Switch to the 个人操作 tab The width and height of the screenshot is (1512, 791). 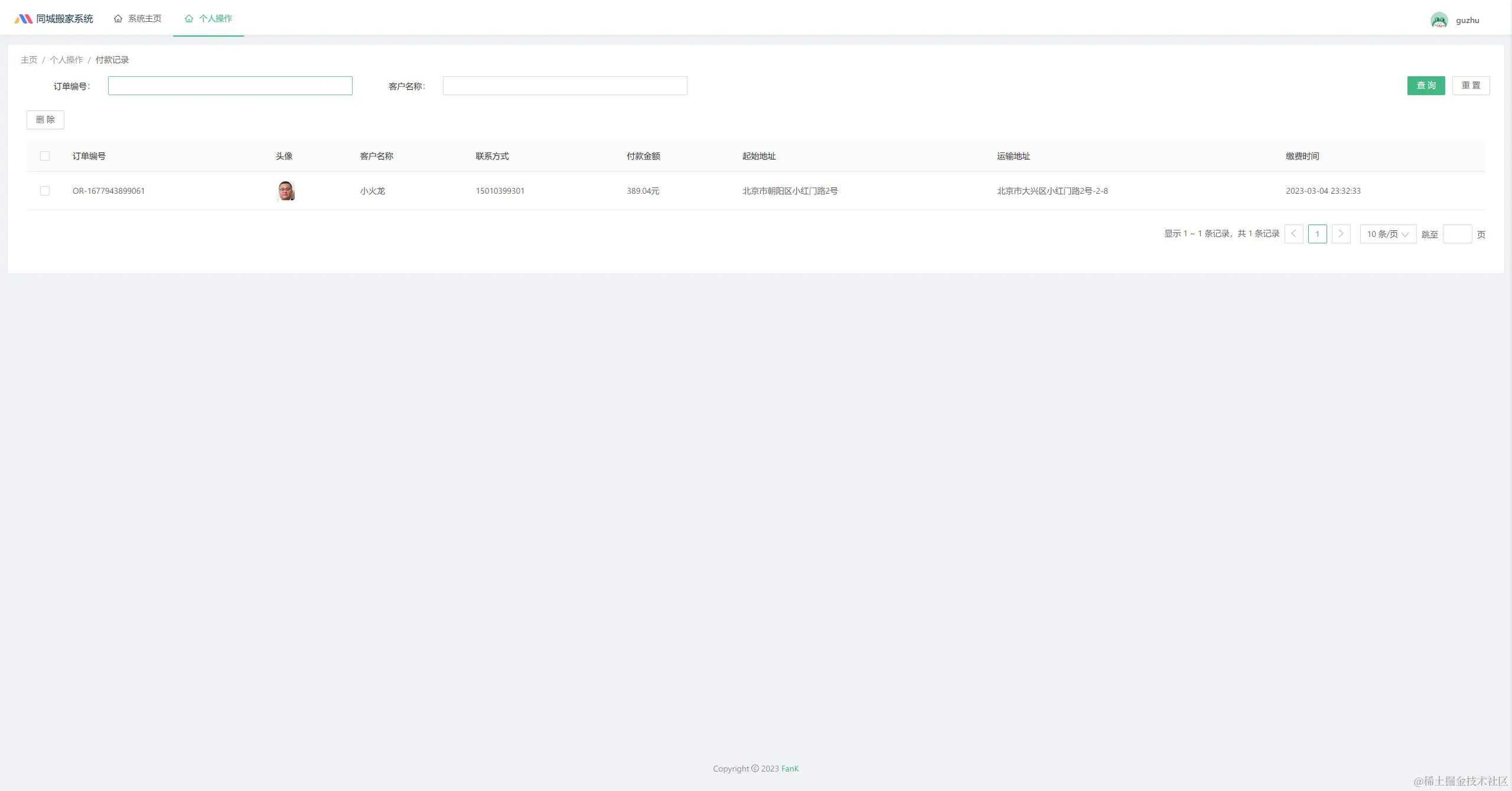click(208, 19)
